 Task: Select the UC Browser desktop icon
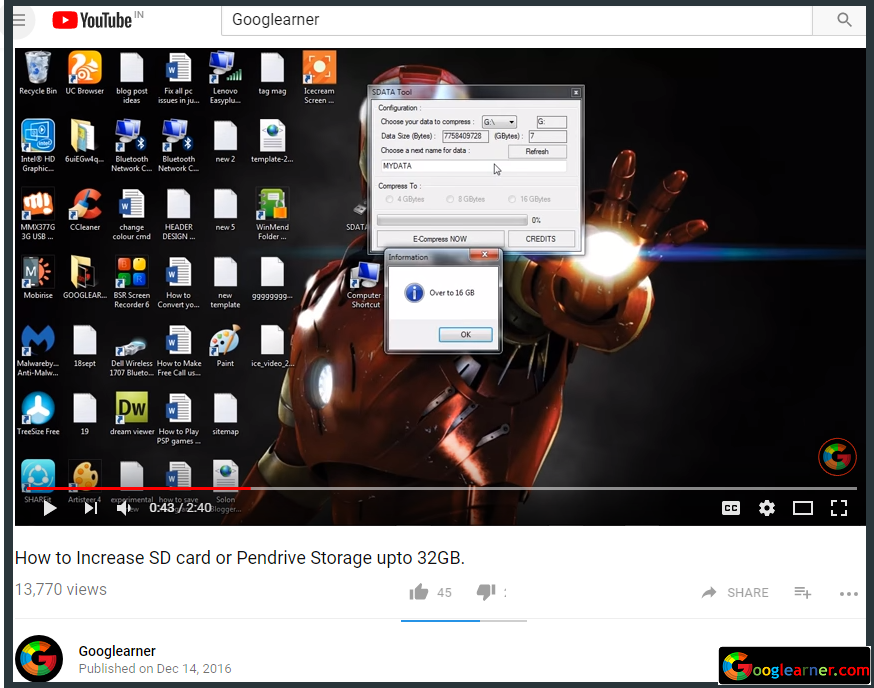pos(85,73)
